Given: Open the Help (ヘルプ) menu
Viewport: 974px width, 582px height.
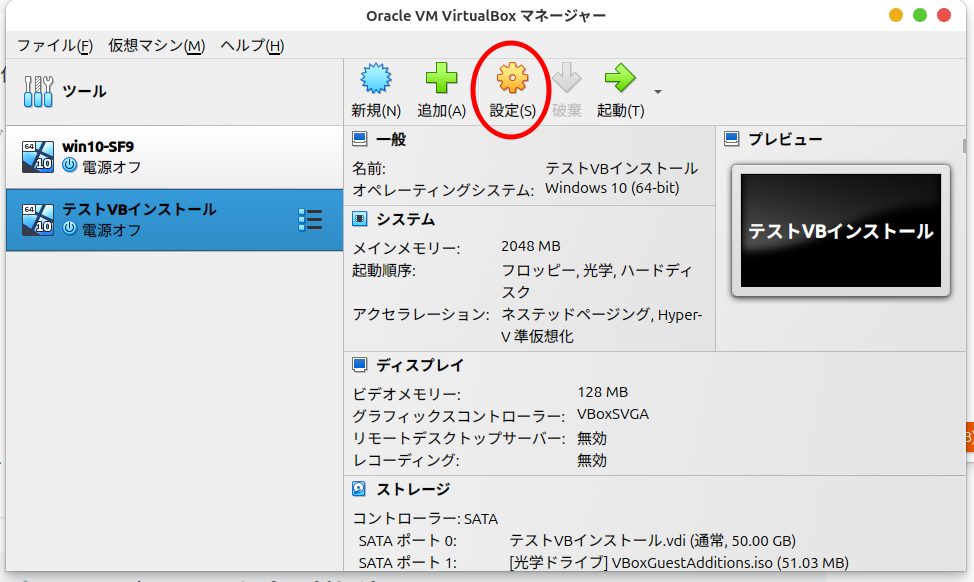Looking at the screenshot, I should 252,46.
